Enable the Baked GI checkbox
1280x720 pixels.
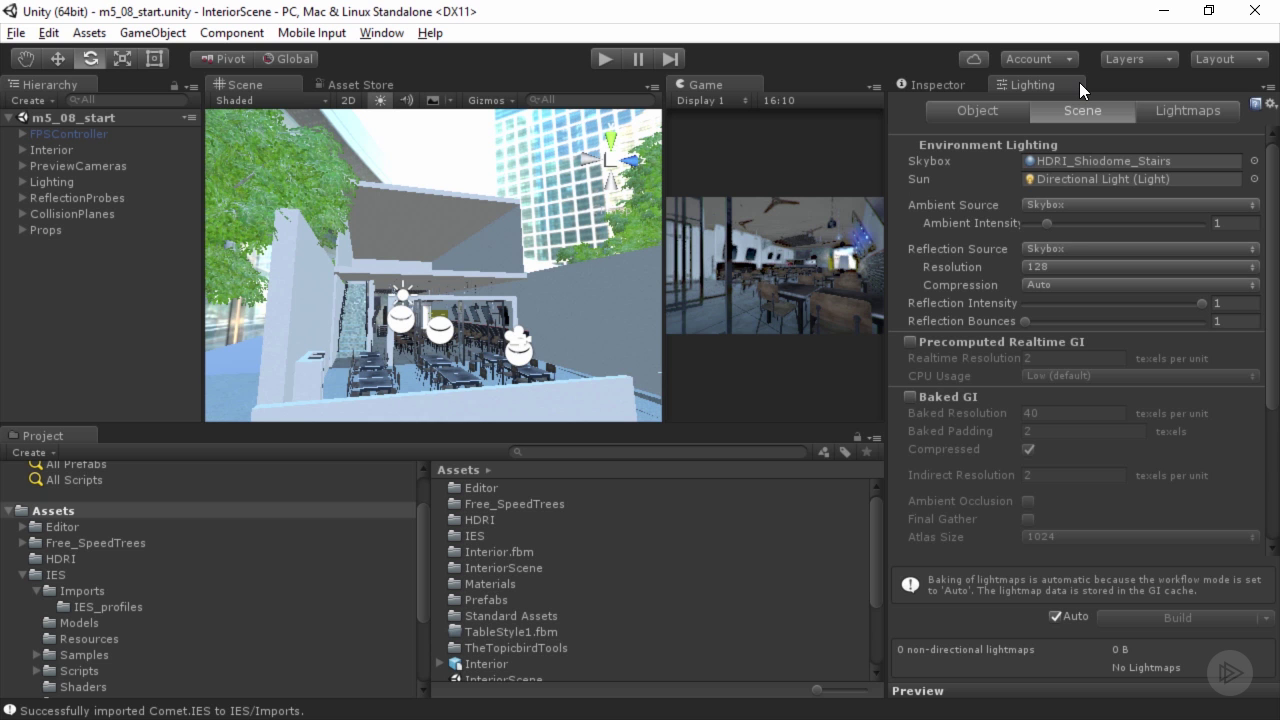tap(910, 397)
